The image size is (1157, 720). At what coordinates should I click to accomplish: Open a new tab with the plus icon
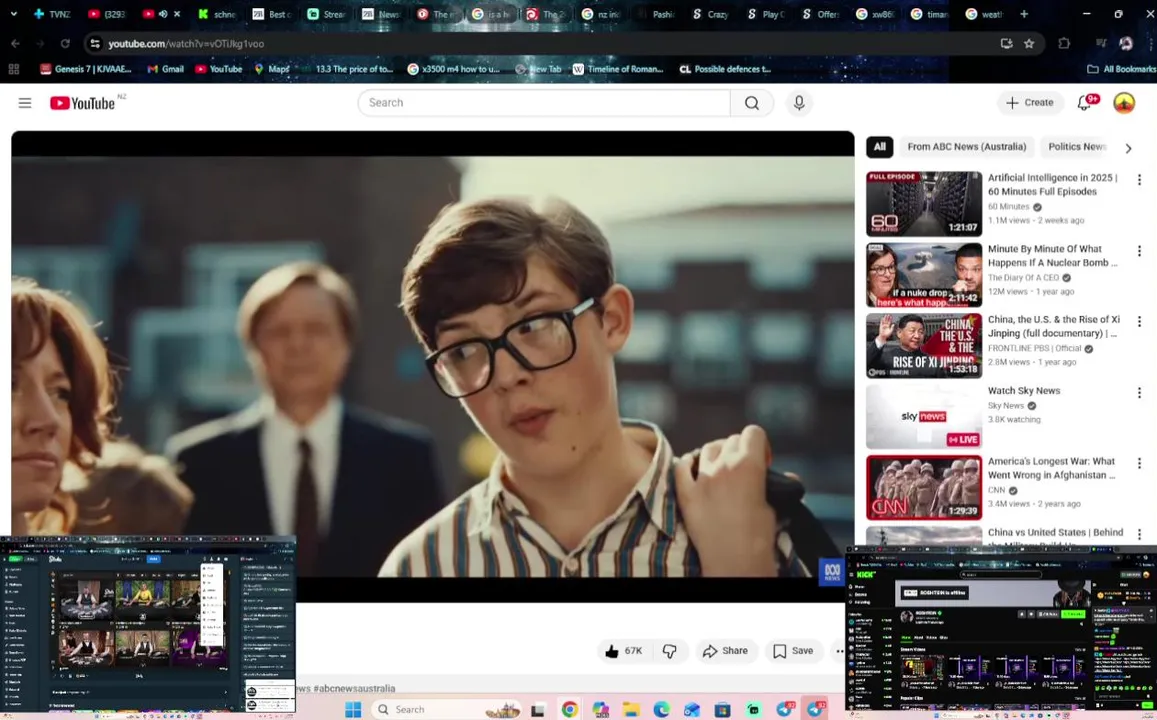[1023, 14]
